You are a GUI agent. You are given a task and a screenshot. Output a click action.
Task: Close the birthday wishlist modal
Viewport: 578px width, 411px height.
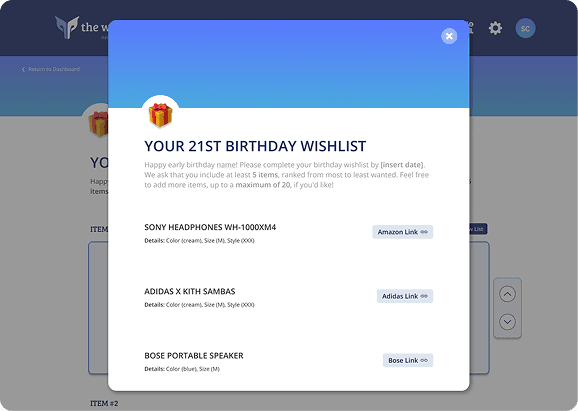click(449, 36)
